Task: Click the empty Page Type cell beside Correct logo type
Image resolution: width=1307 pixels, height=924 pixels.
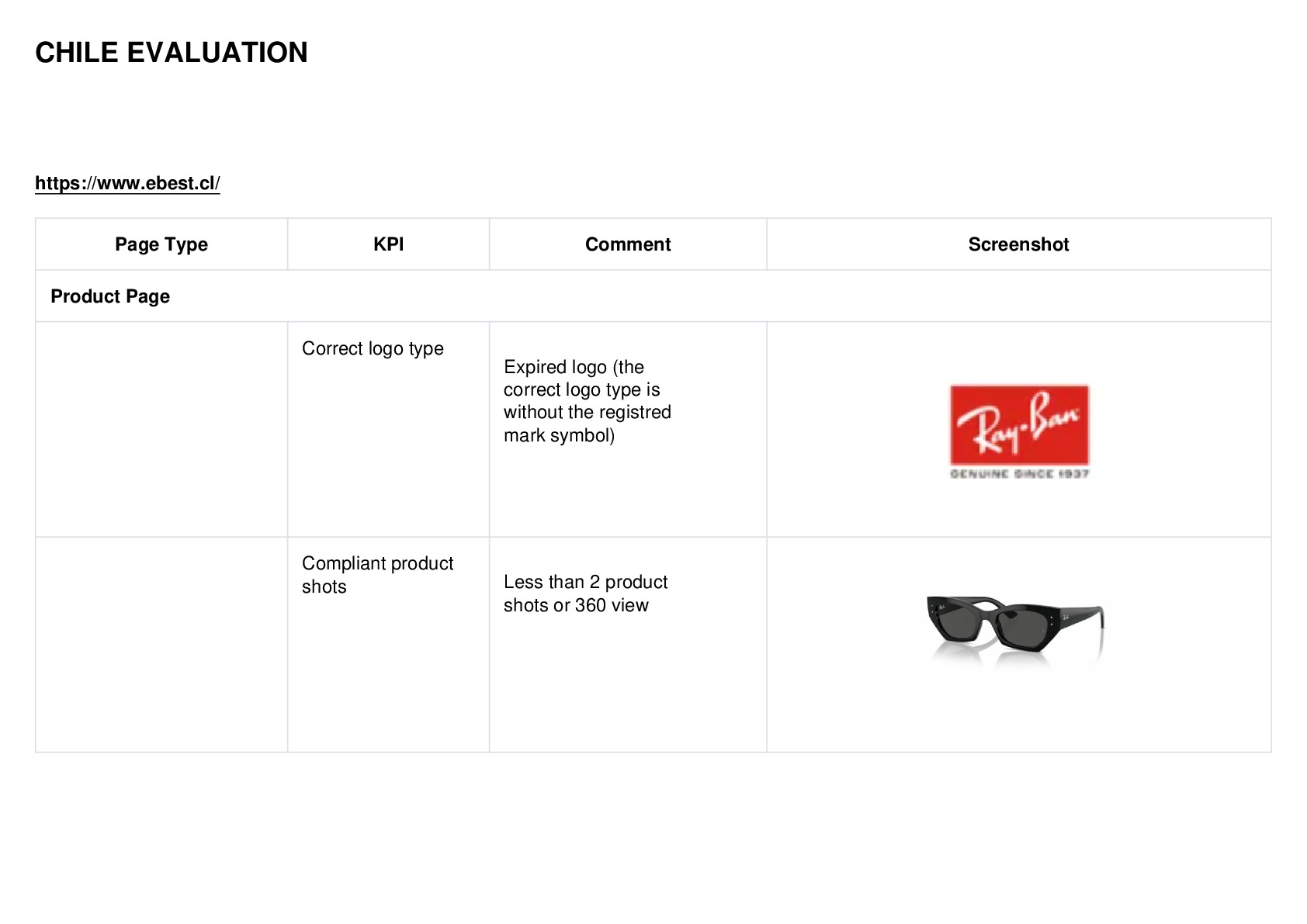Action: click(161, 429)
